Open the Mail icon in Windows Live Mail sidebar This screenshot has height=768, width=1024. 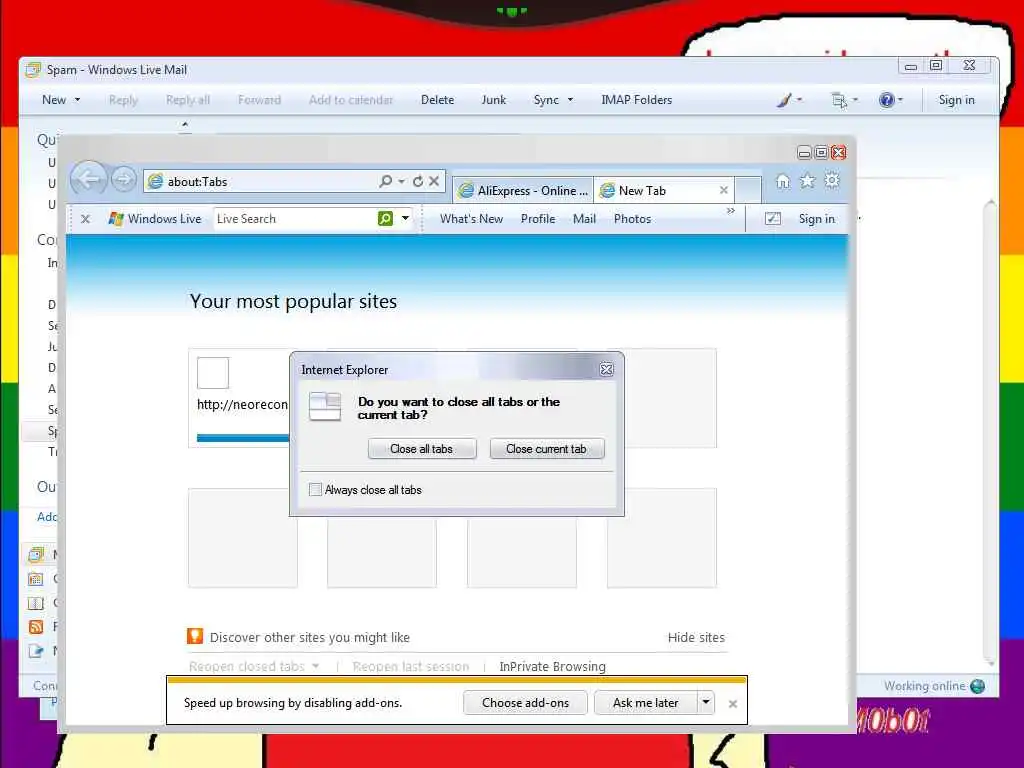point(36,555)
